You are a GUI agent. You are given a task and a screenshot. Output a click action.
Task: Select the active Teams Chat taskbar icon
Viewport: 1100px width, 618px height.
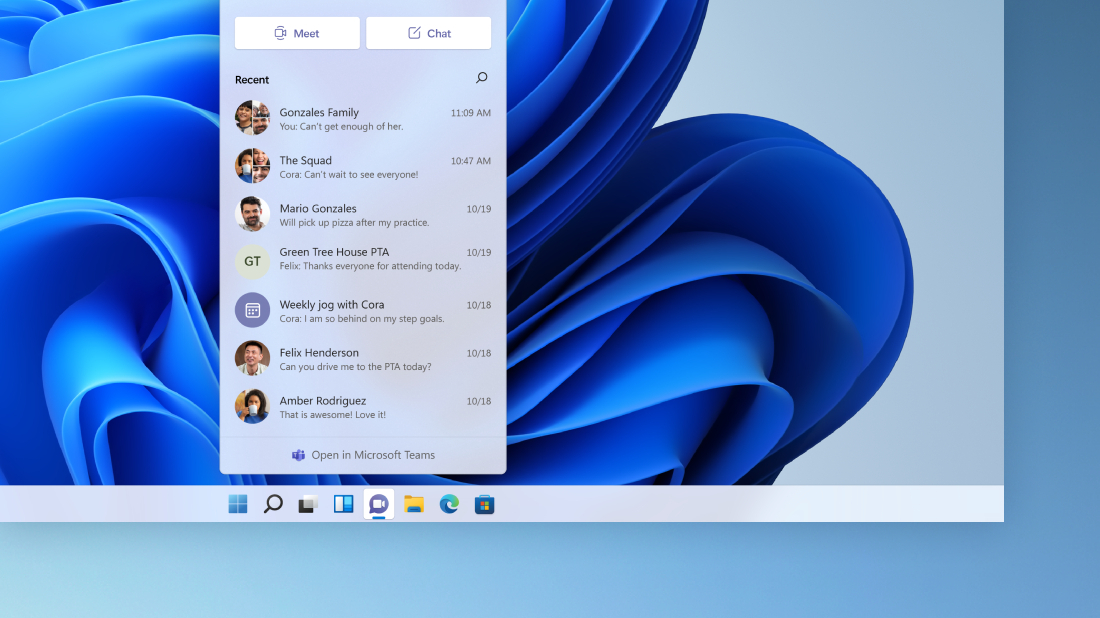[x=378, y=504]
